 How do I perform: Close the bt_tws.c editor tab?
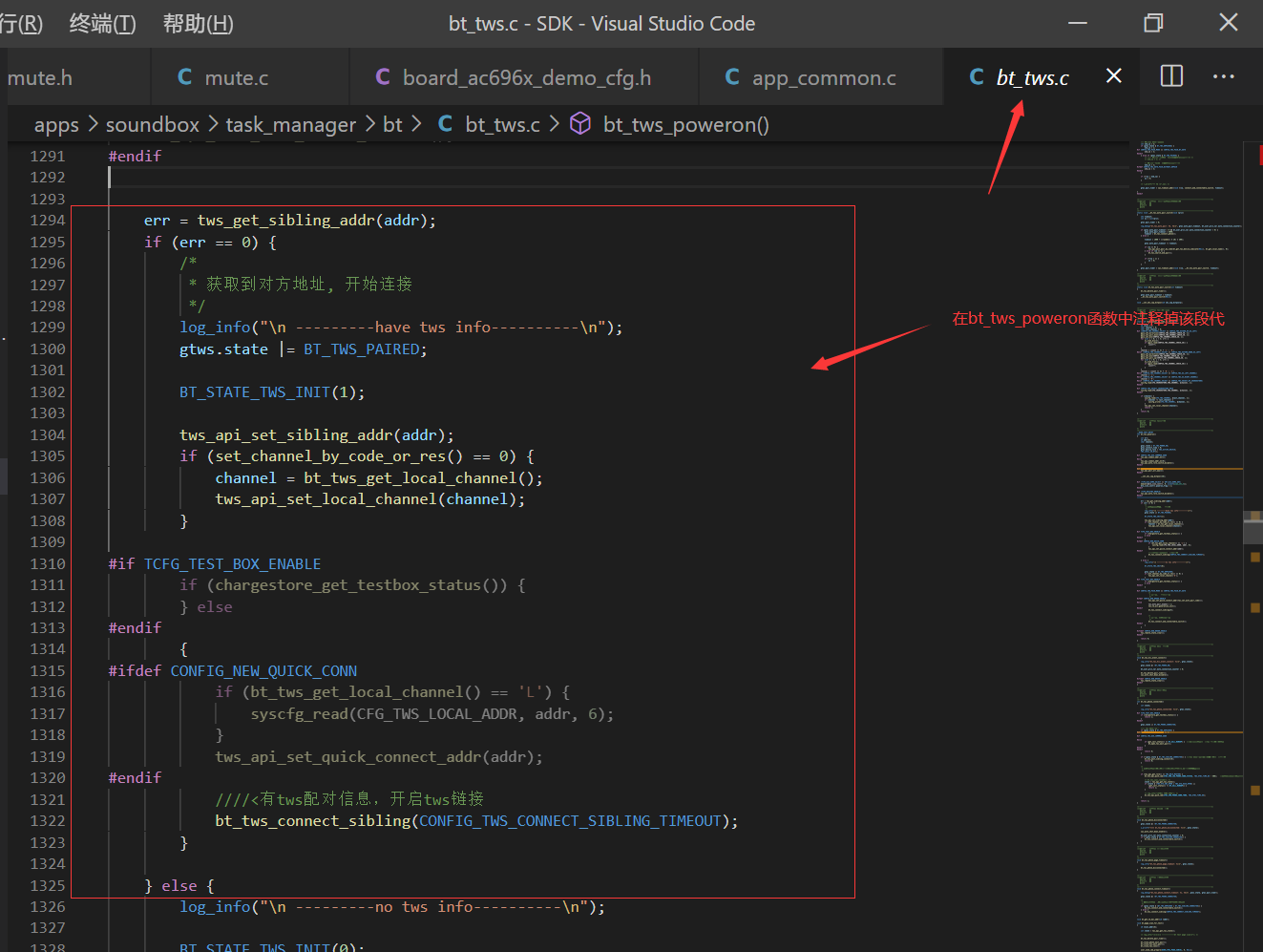click(1114, 75)
